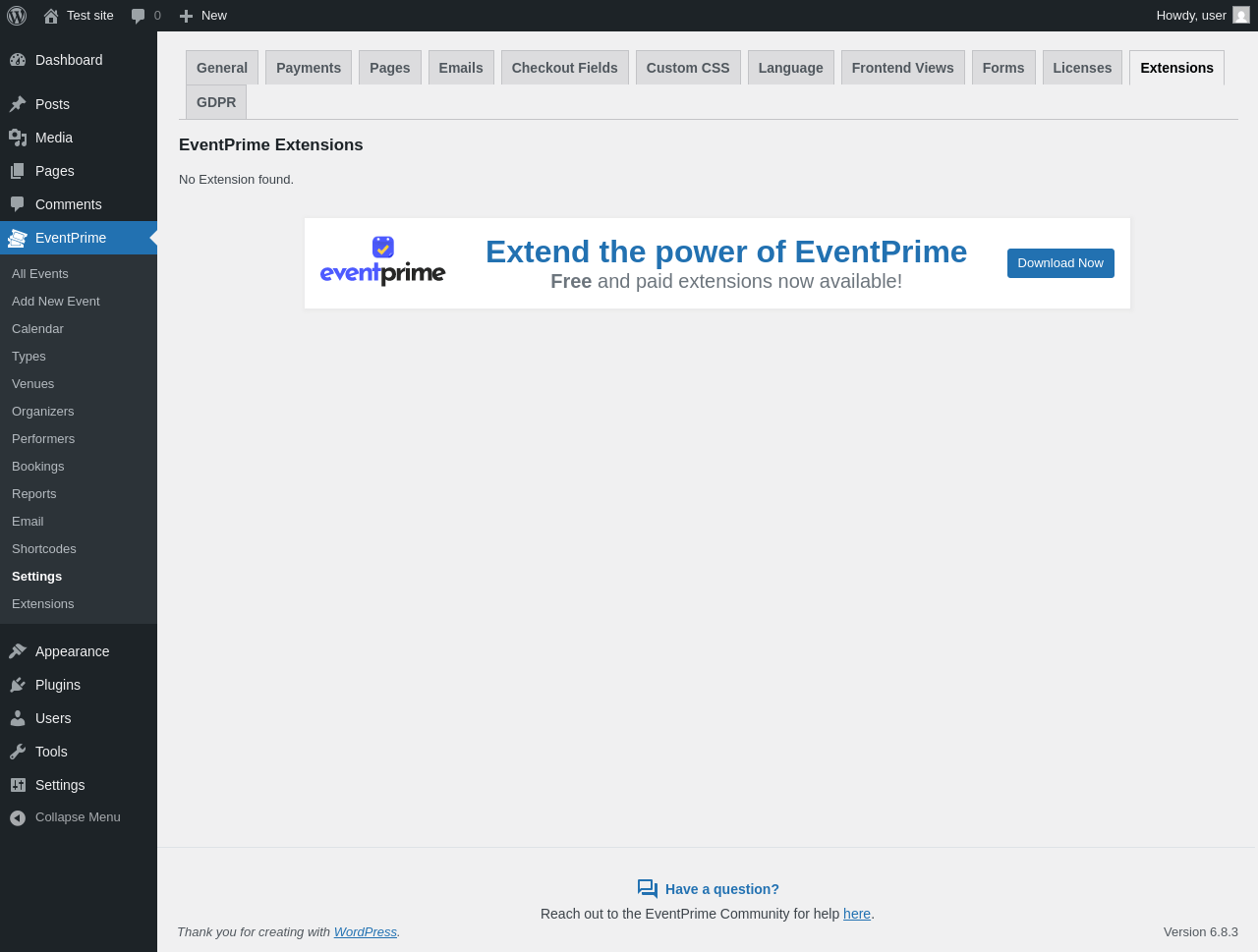This screenshot has width=1258, height=952.
Task: Switch to the GDPR tab
Action: click(x=216, y=102)
